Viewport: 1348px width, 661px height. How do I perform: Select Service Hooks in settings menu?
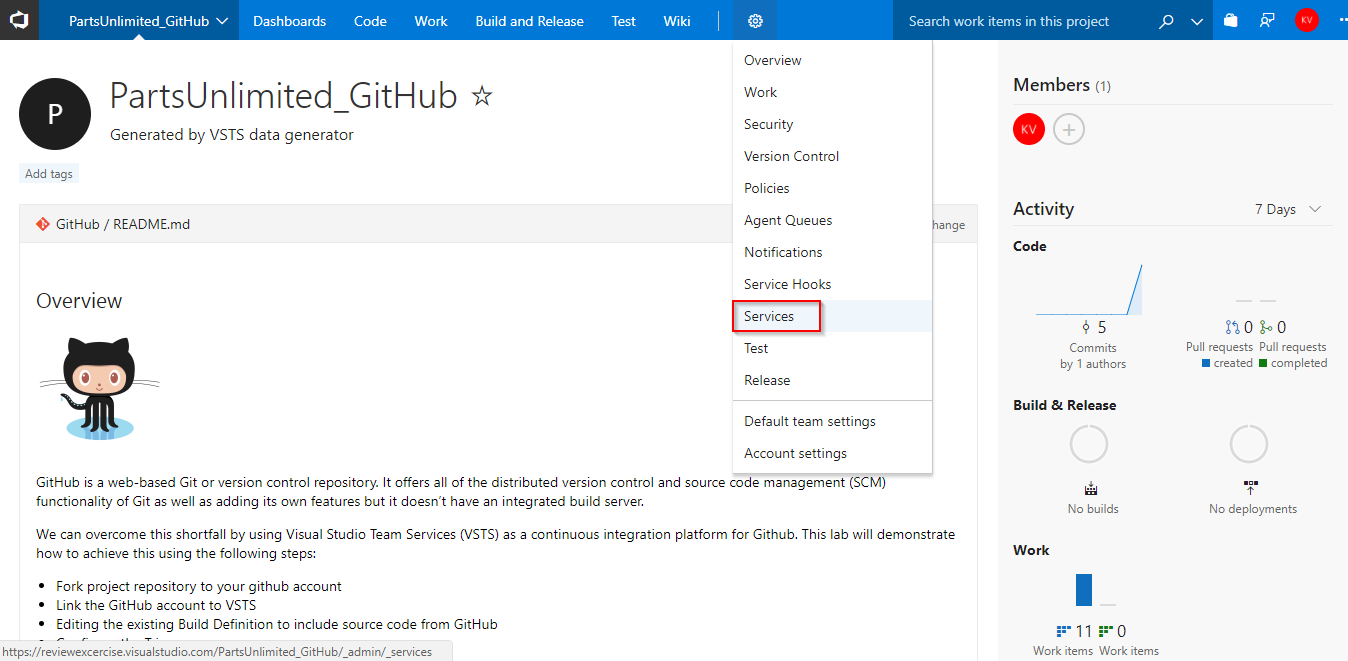tap(832, 284)
